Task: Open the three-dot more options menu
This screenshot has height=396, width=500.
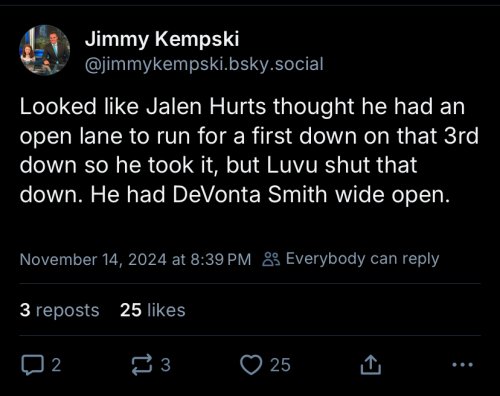Action: (x=462, y=365)
